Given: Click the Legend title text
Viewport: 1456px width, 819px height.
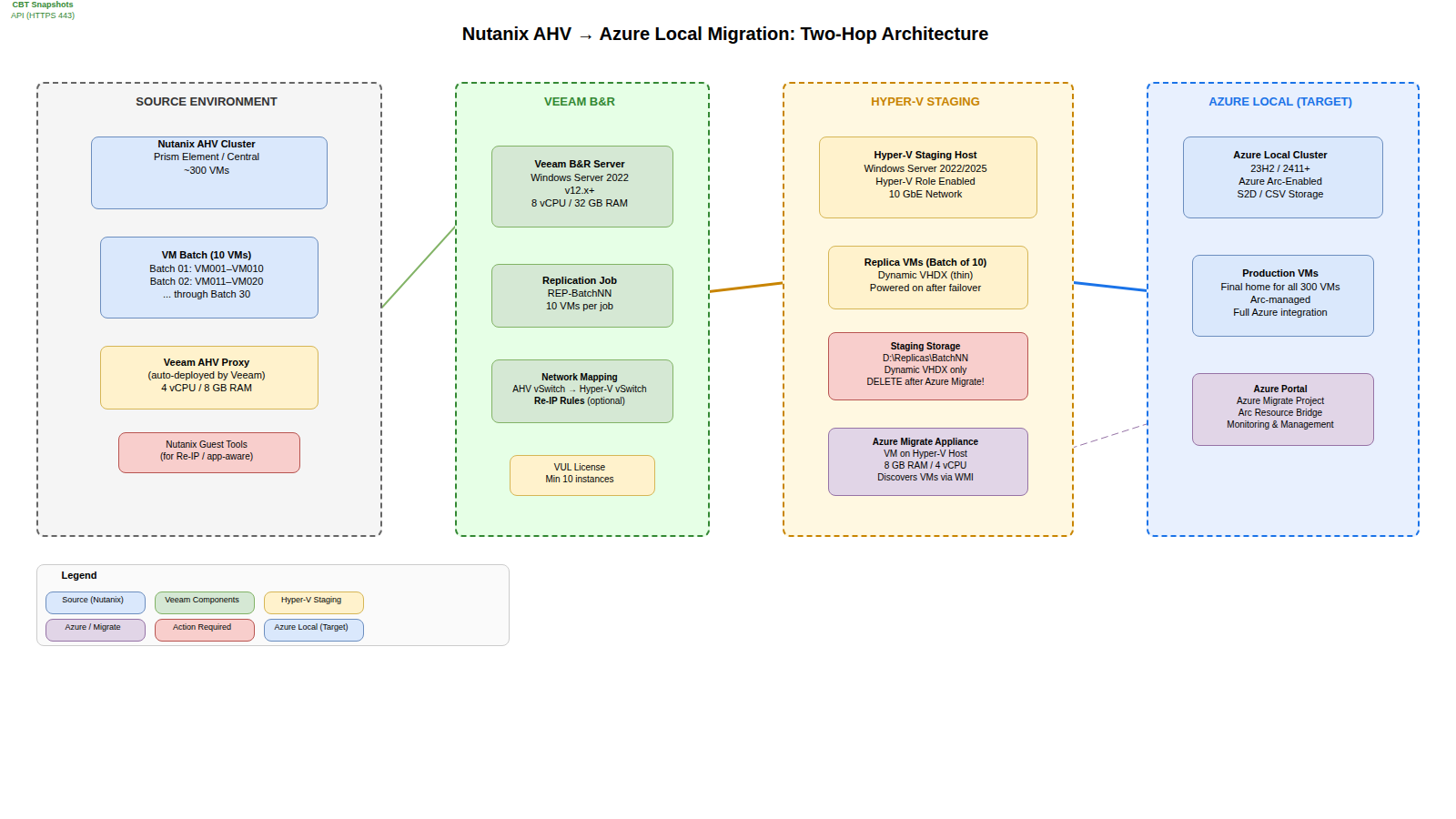Looking at the screenshot, I should [x=79, y=575].
